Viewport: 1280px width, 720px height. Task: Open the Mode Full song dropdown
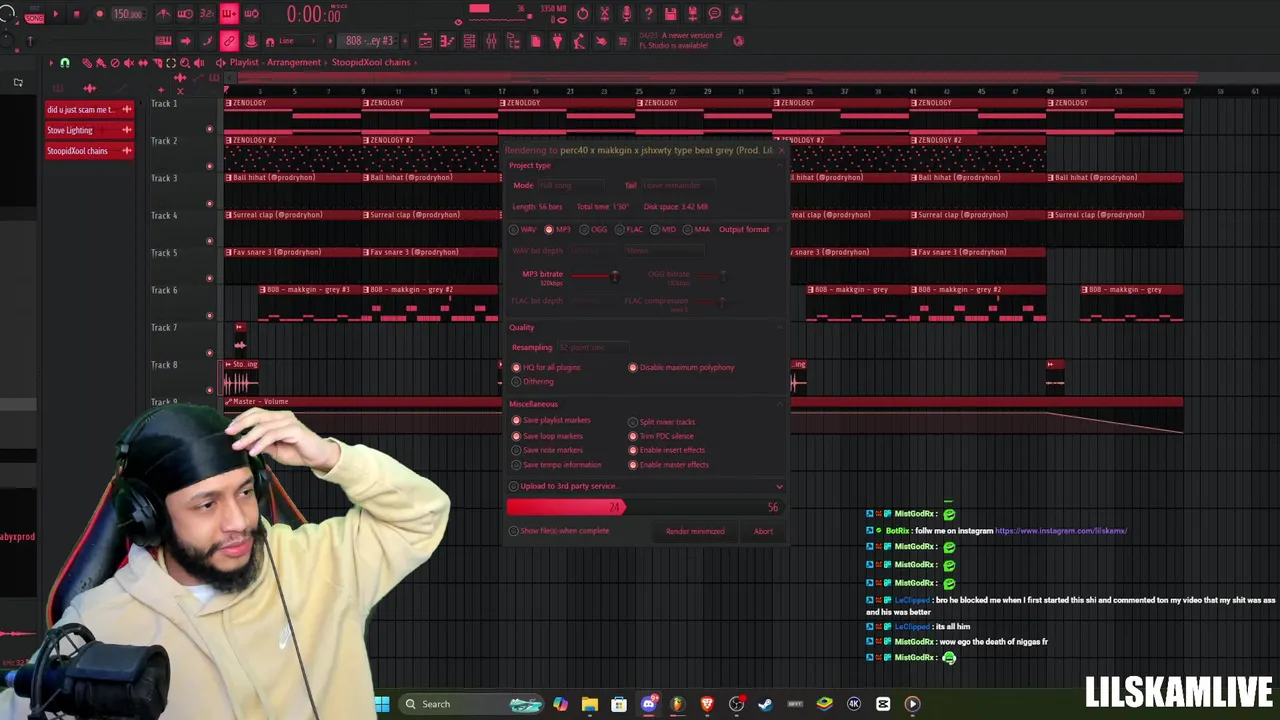coord(570,185)
